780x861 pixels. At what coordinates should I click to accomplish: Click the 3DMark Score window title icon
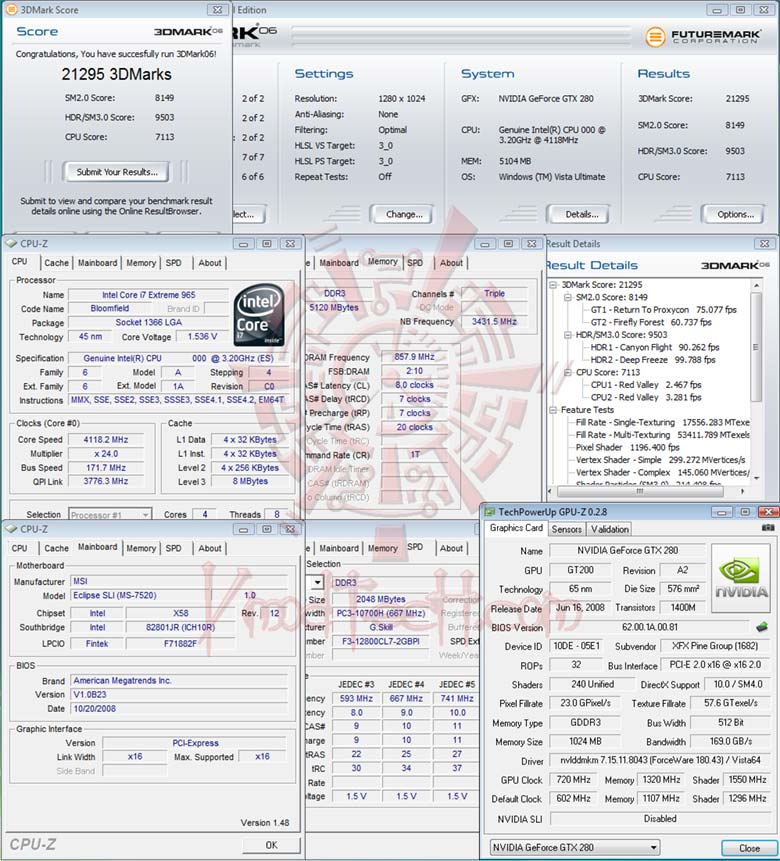tap(11, 10)
